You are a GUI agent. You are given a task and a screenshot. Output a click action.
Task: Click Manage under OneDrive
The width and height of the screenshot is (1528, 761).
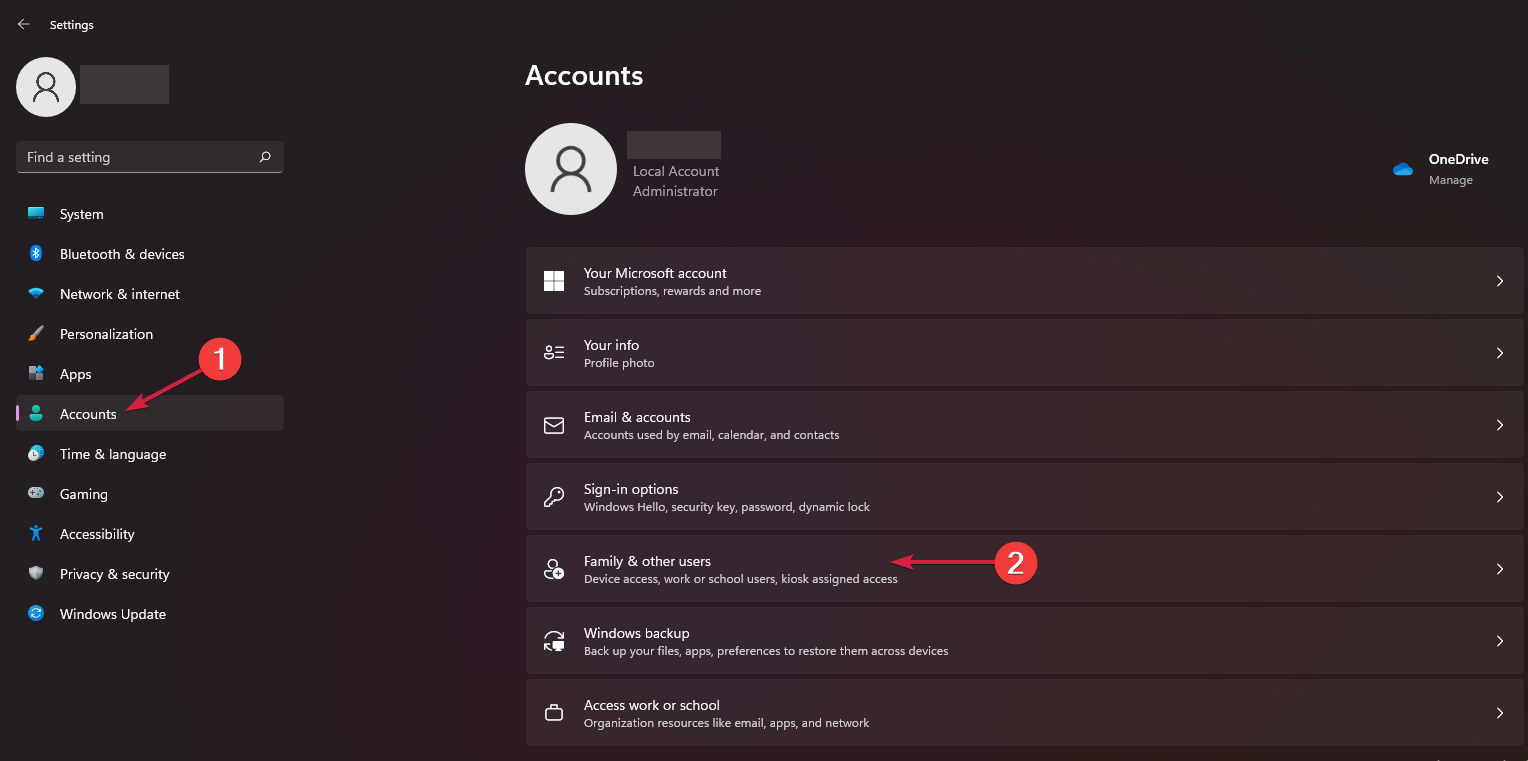[1451, 181]
